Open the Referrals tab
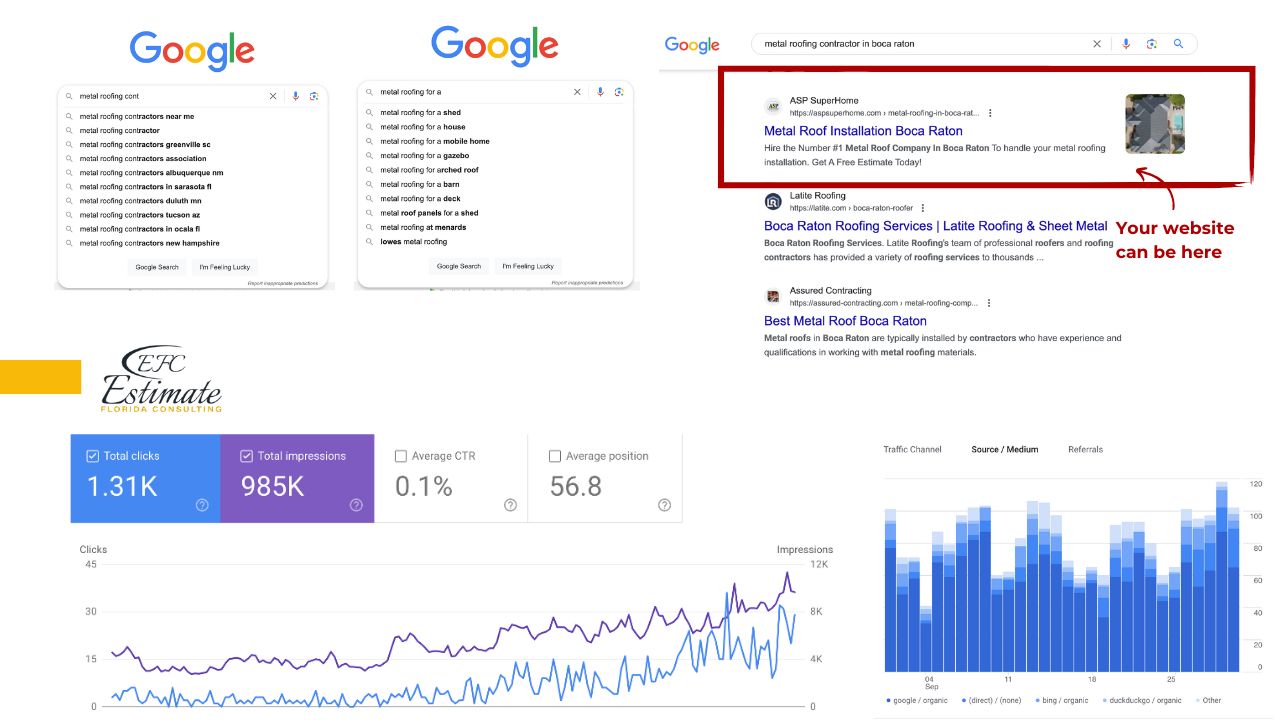1280x720 pixels. coord(1085,449)
